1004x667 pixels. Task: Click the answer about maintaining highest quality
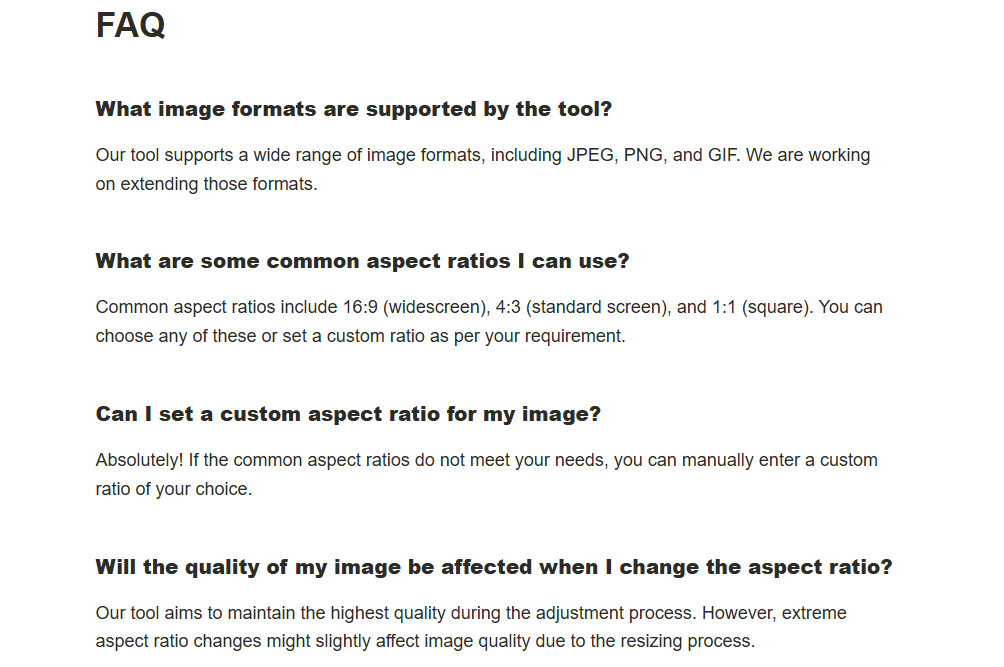click(471, 627)
